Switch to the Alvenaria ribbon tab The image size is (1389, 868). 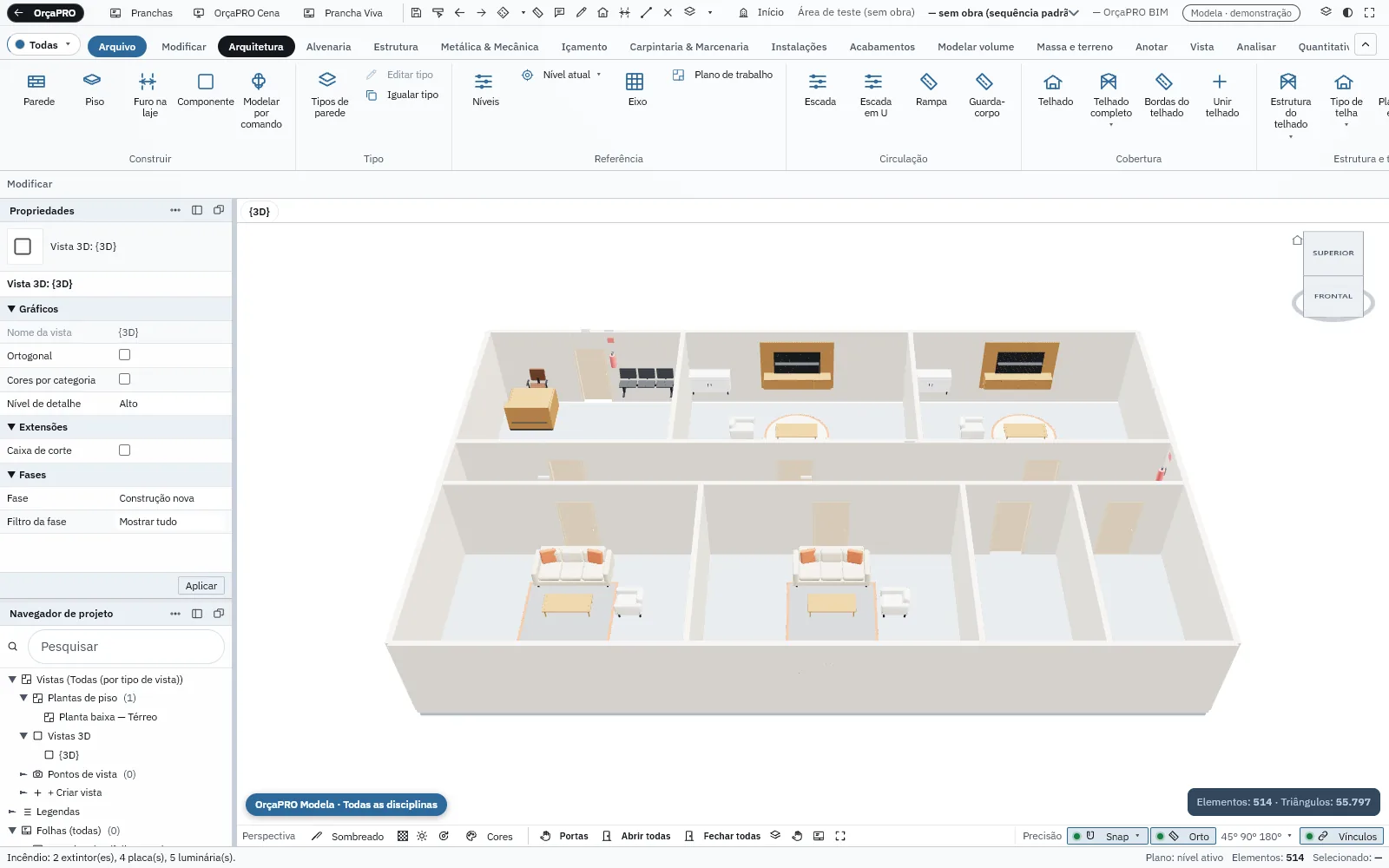point(328,47)
